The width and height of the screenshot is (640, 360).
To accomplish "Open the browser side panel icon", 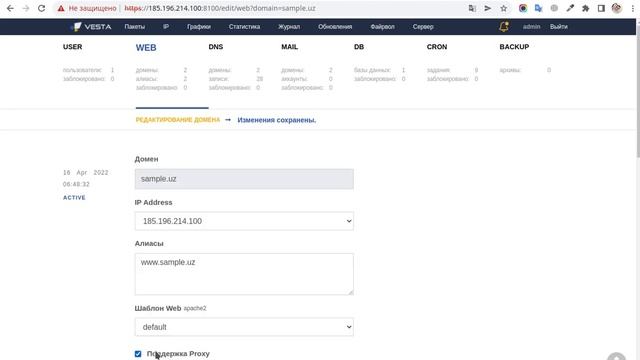I will [601, 8].
